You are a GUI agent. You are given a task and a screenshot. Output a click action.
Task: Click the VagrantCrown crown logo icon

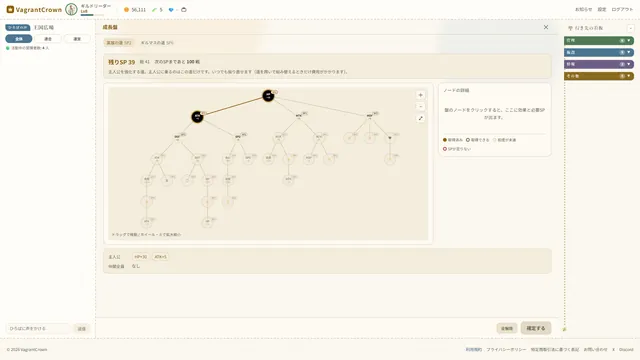10,9
